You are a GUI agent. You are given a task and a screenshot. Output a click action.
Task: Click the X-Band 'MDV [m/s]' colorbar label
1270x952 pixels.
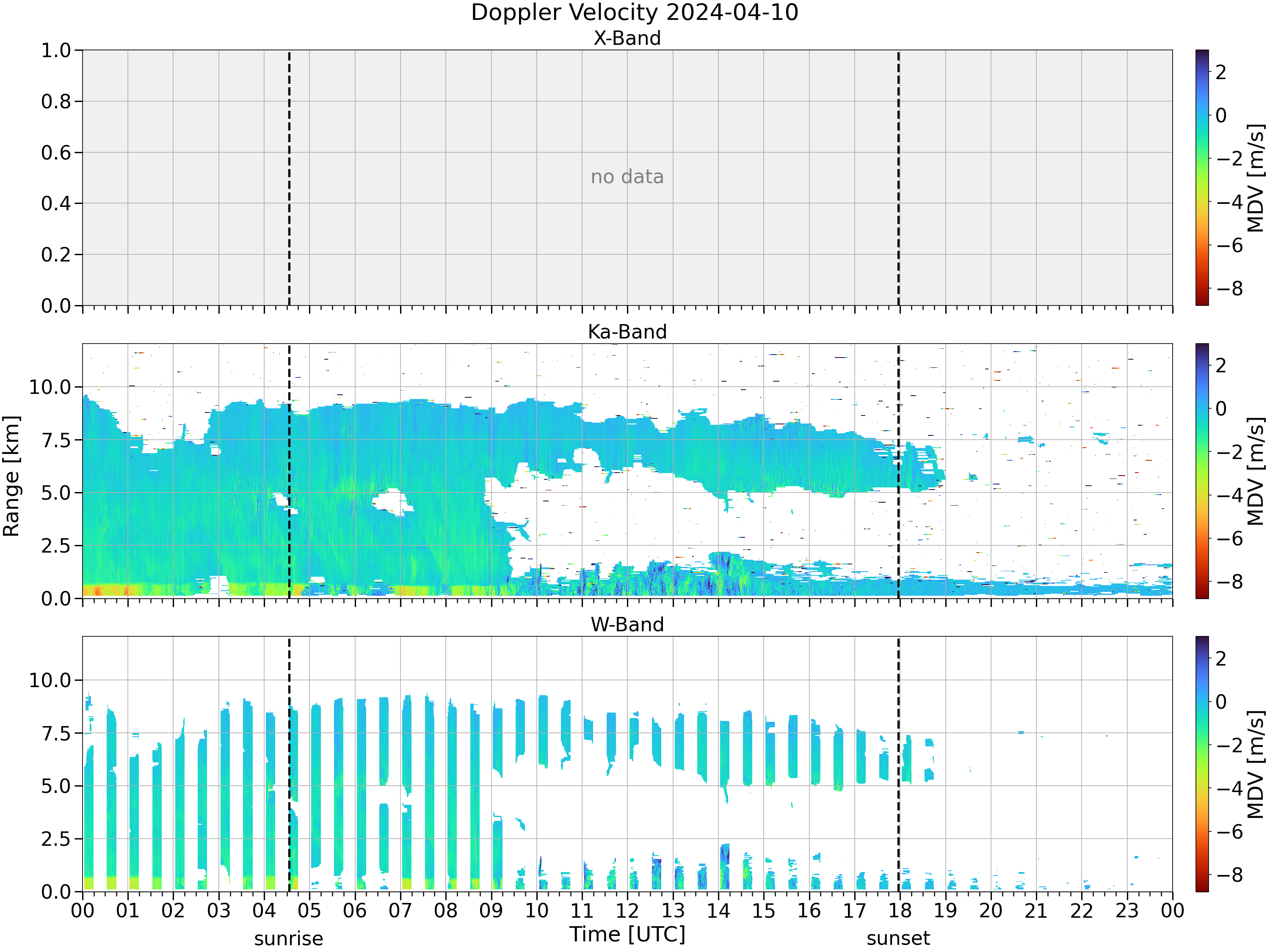(x=1256, y=178)
